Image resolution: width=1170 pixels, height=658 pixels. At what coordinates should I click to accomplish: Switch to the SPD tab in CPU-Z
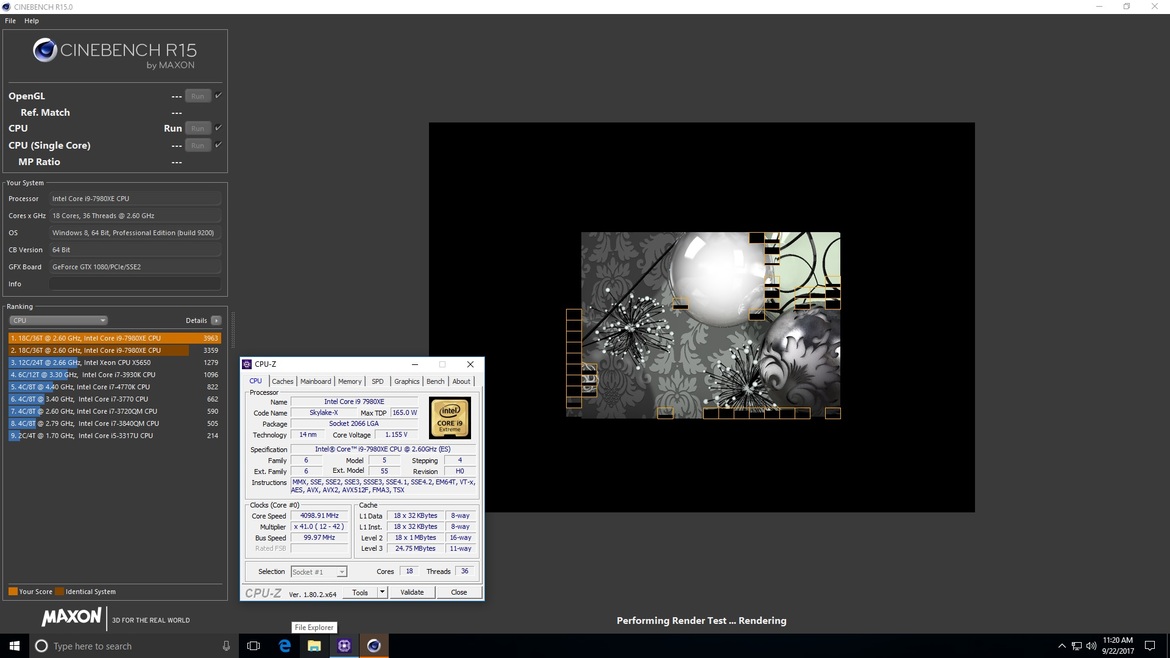(x=378, y=381)
